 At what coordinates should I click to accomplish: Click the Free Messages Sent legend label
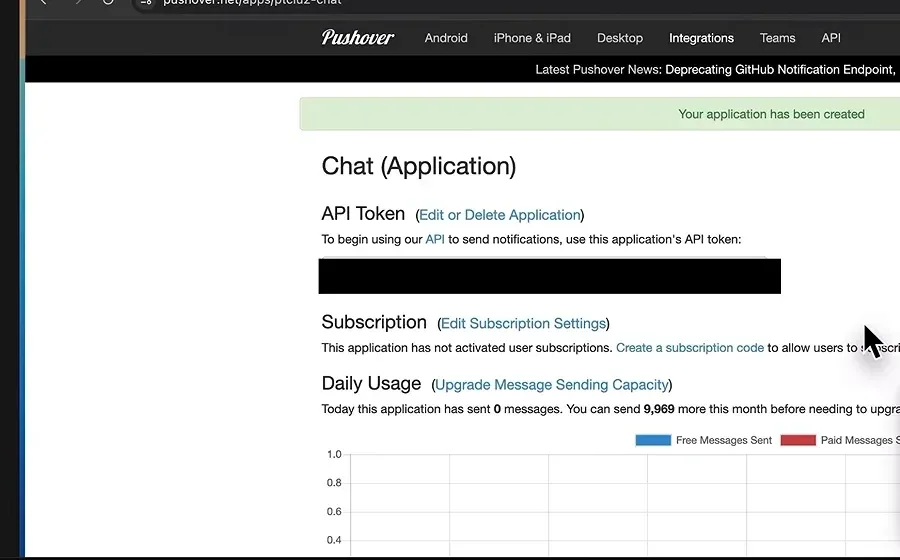(x=723, y=440)
